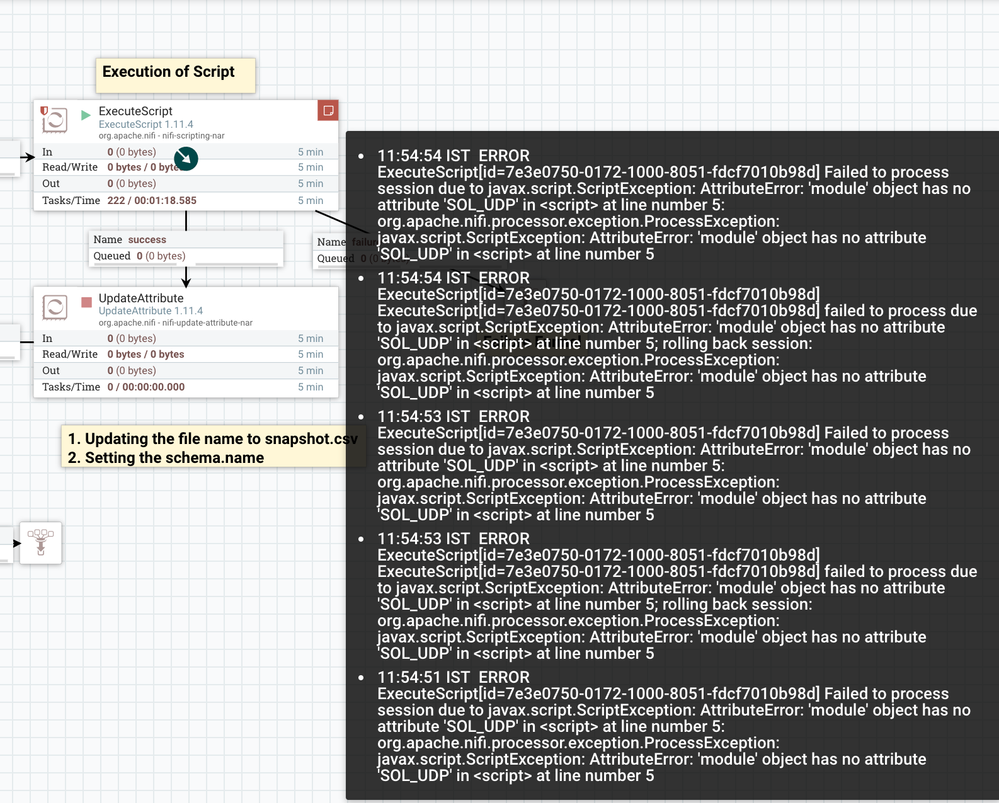Click the second 11:54:54 IST ERROR bulletin entry
Screen dimensions: 999x803
(x=677, y=335)
